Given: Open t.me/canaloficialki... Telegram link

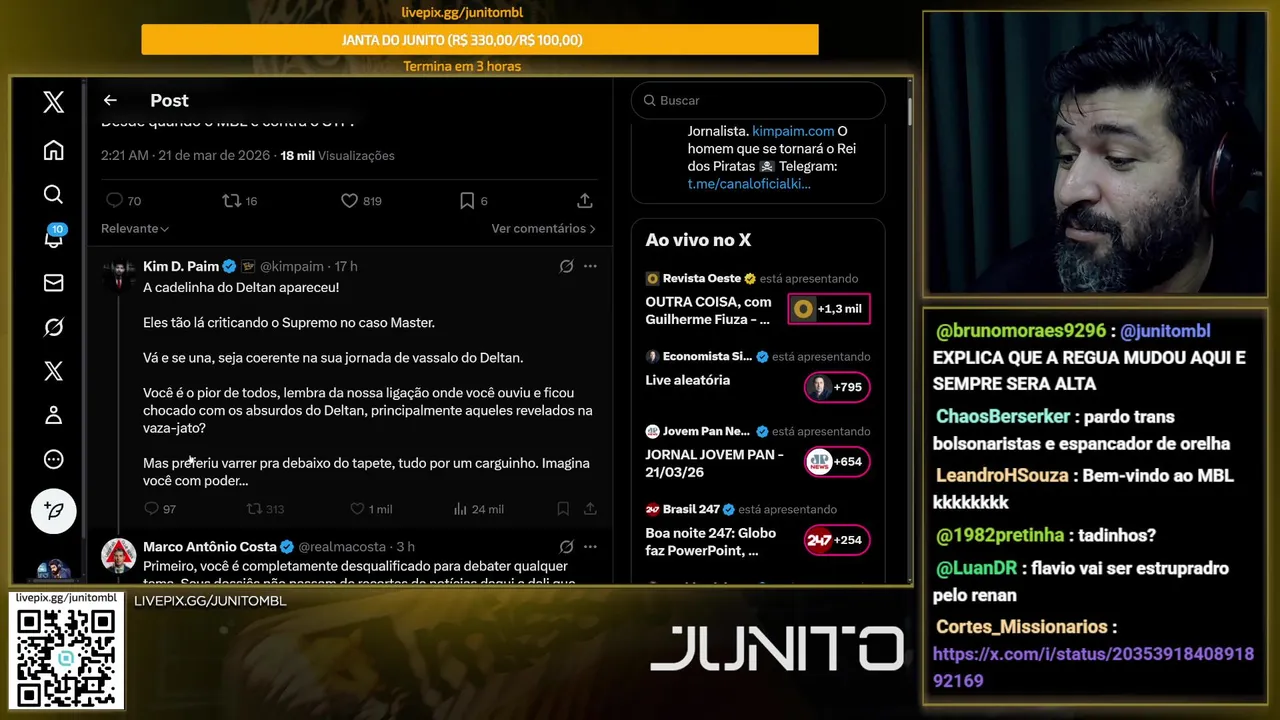Looking at the screenshot, I should [749, 184].
